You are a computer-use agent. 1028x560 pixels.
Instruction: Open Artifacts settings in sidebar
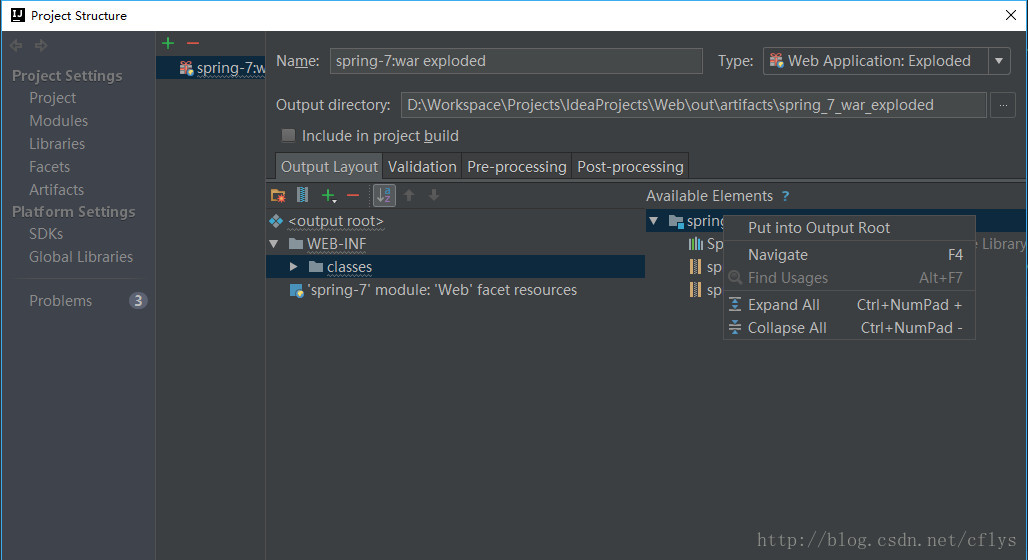click(56, 190)
